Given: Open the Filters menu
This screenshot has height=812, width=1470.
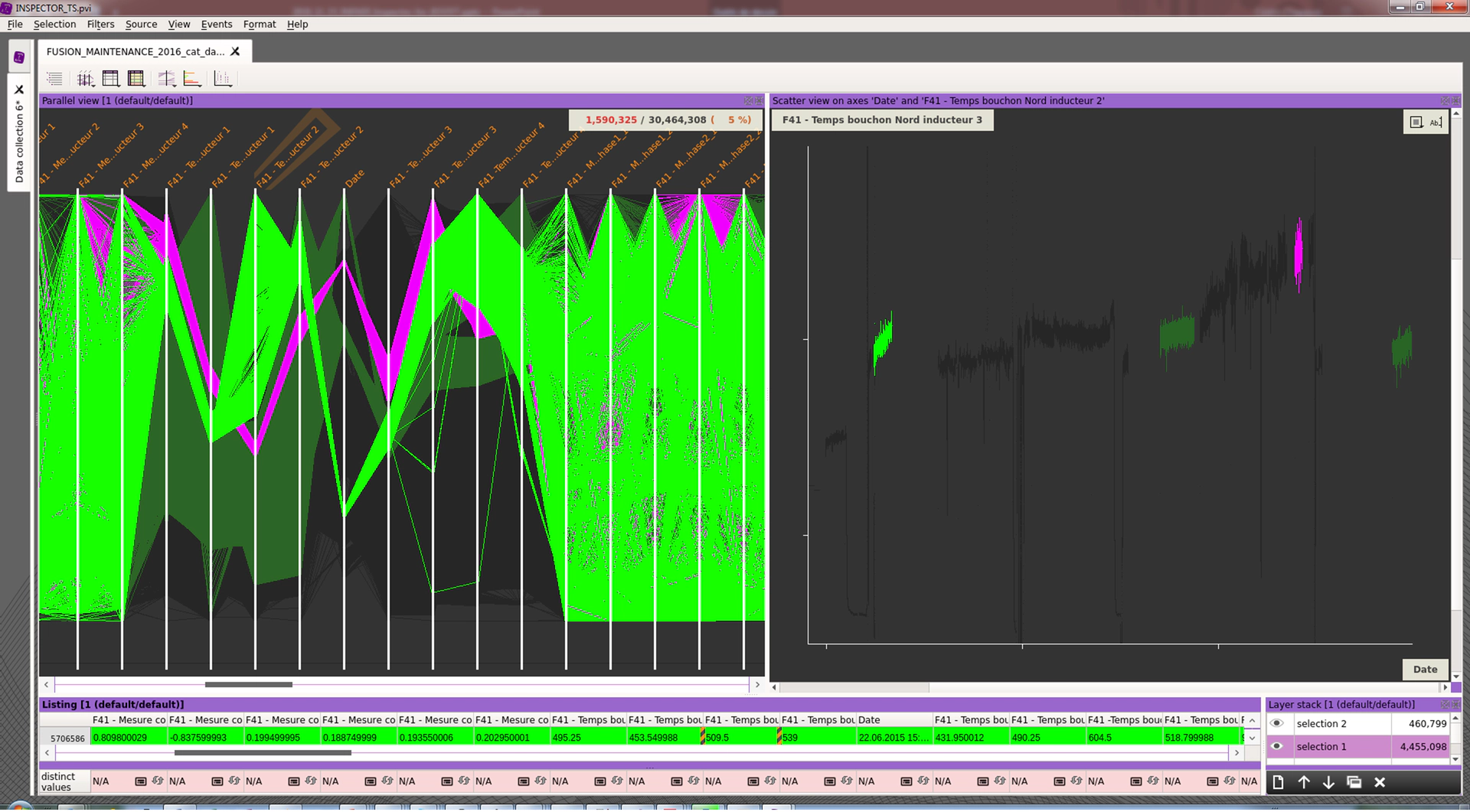Looking at the screenshot, I should 100,24.
